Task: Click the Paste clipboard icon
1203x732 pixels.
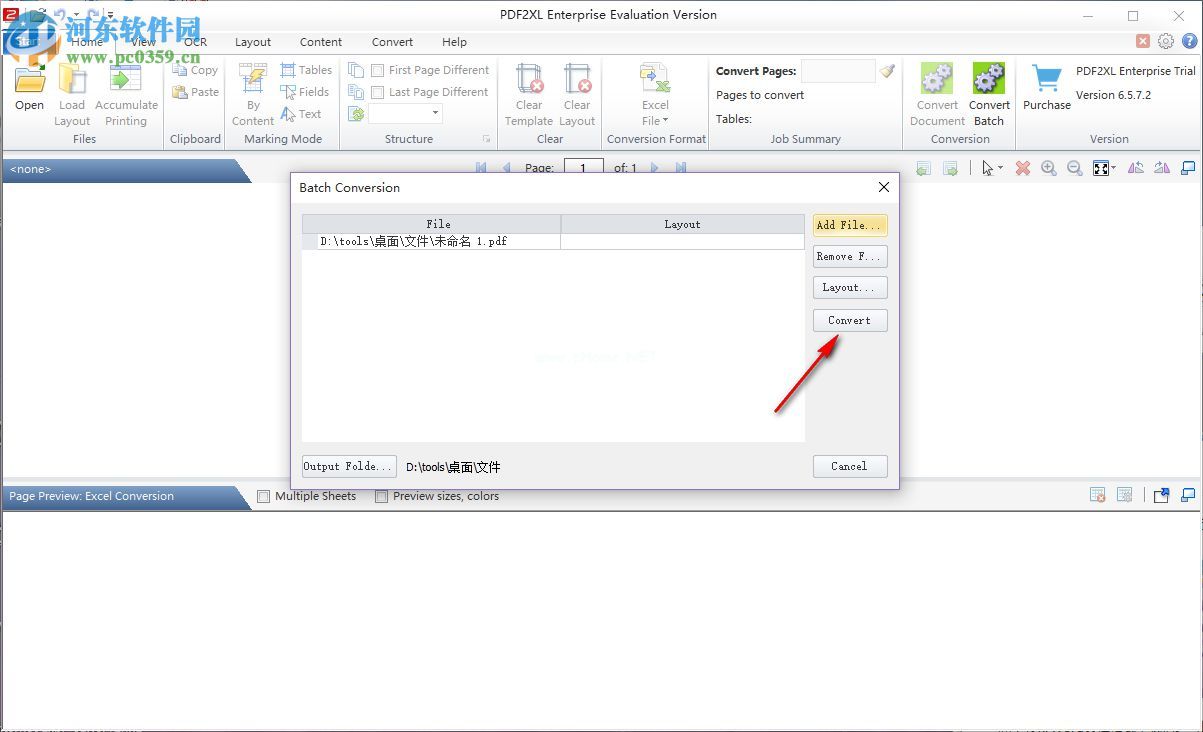Action: click(180, 92)
